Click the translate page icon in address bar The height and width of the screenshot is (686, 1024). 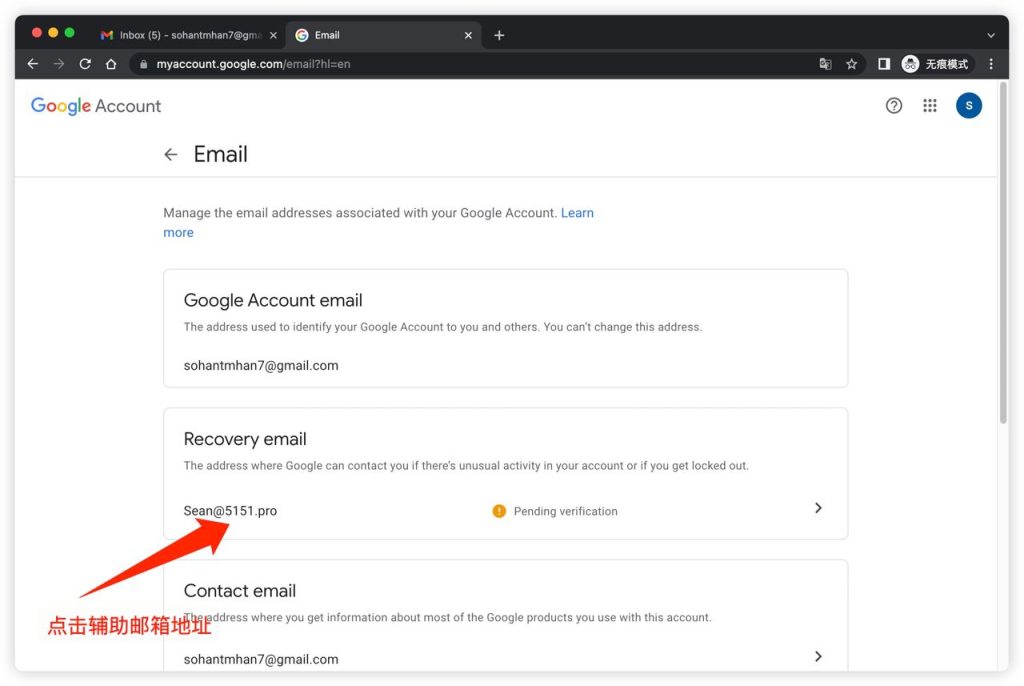(x=825, y=64)
